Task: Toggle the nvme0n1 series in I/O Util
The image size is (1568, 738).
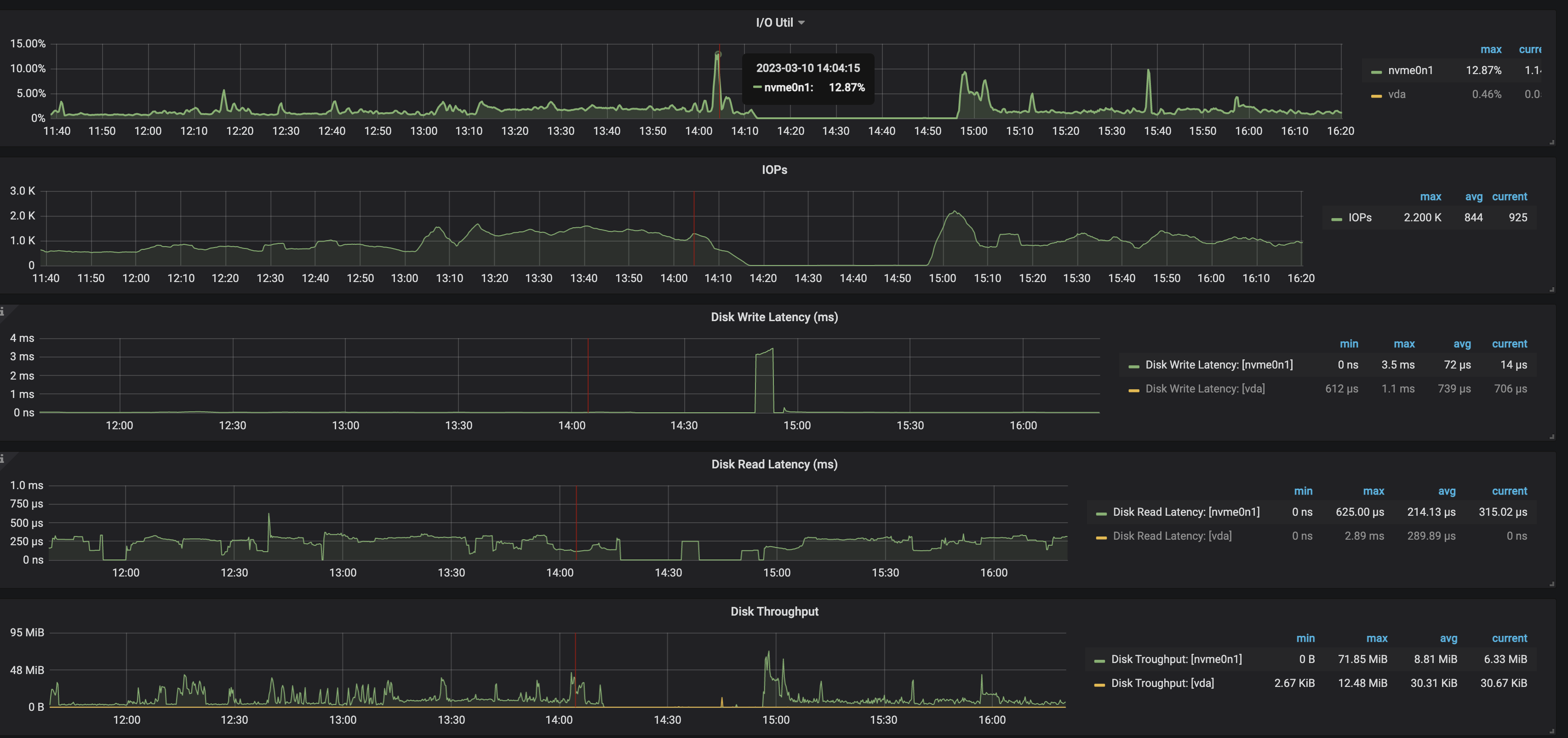Action: 1410,71
